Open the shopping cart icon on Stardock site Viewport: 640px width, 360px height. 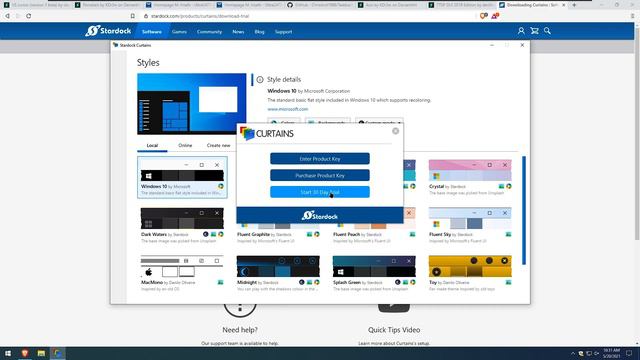[x=534, y=31]
